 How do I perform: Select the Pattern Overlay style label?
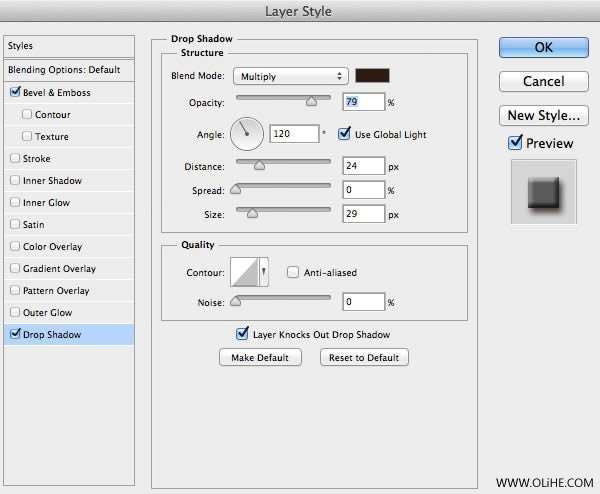point(56,291)
